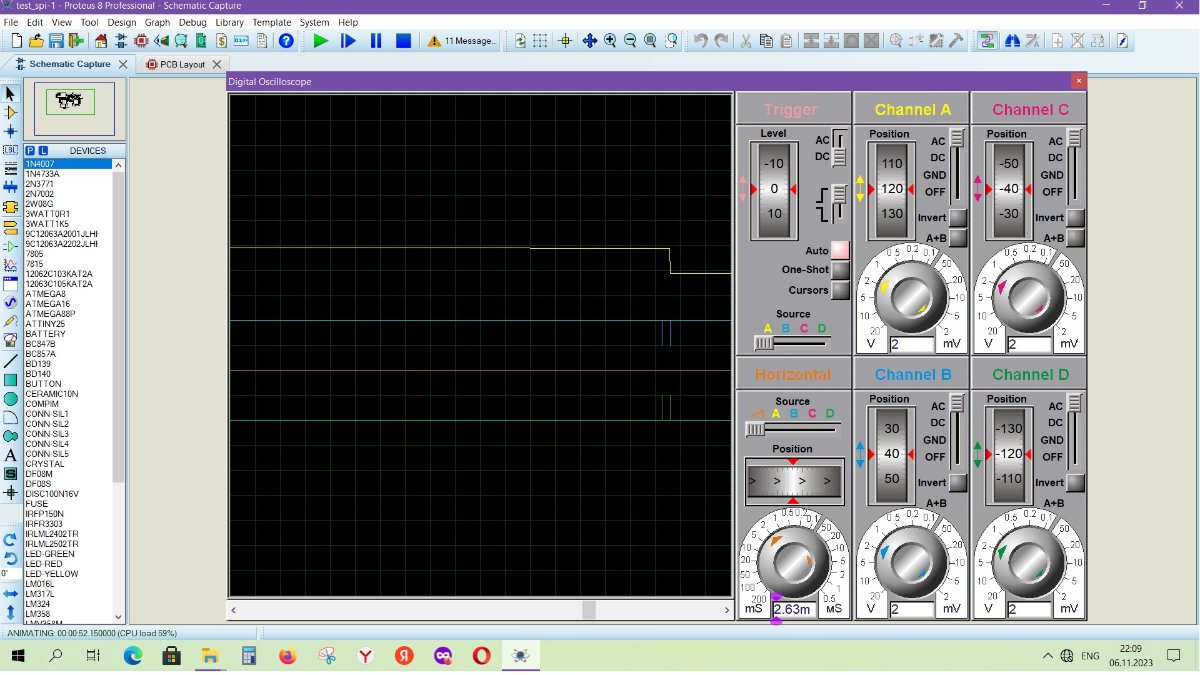Open the Library menu

[x=229, y=22]
